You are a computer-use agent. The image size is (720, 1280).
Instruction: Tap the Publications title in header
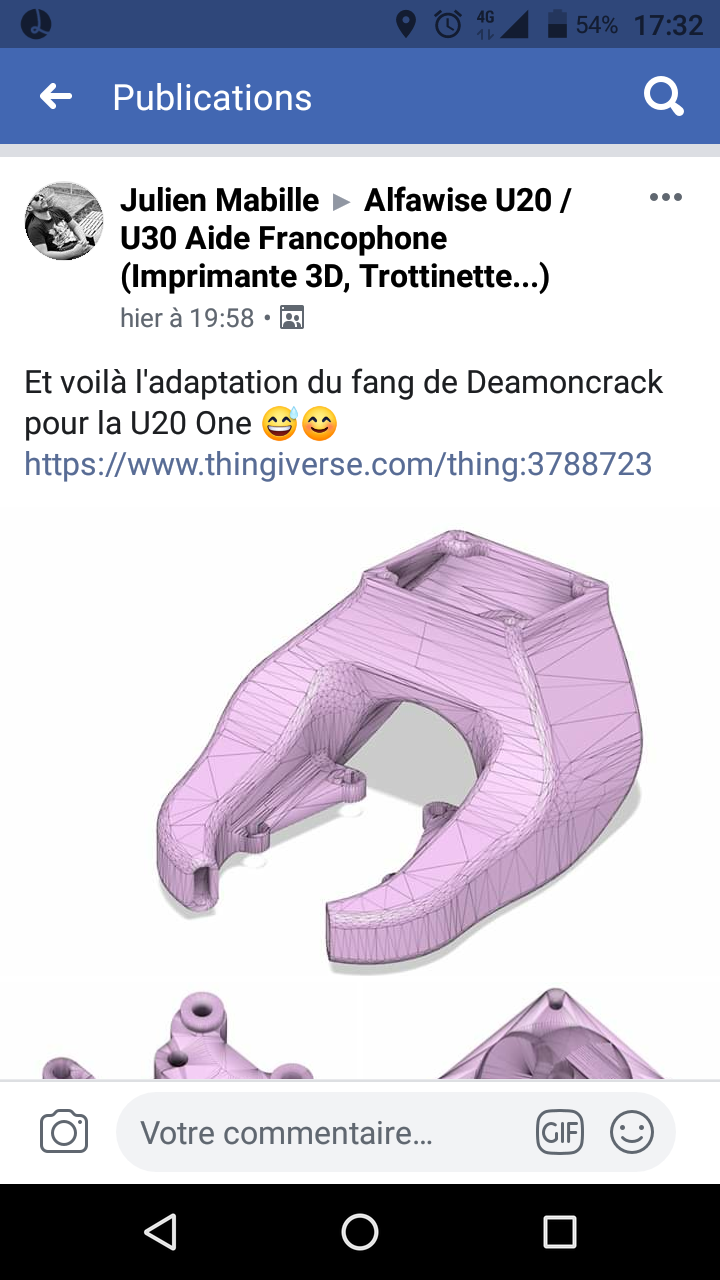pyautogui.click(x=212, y=97)
